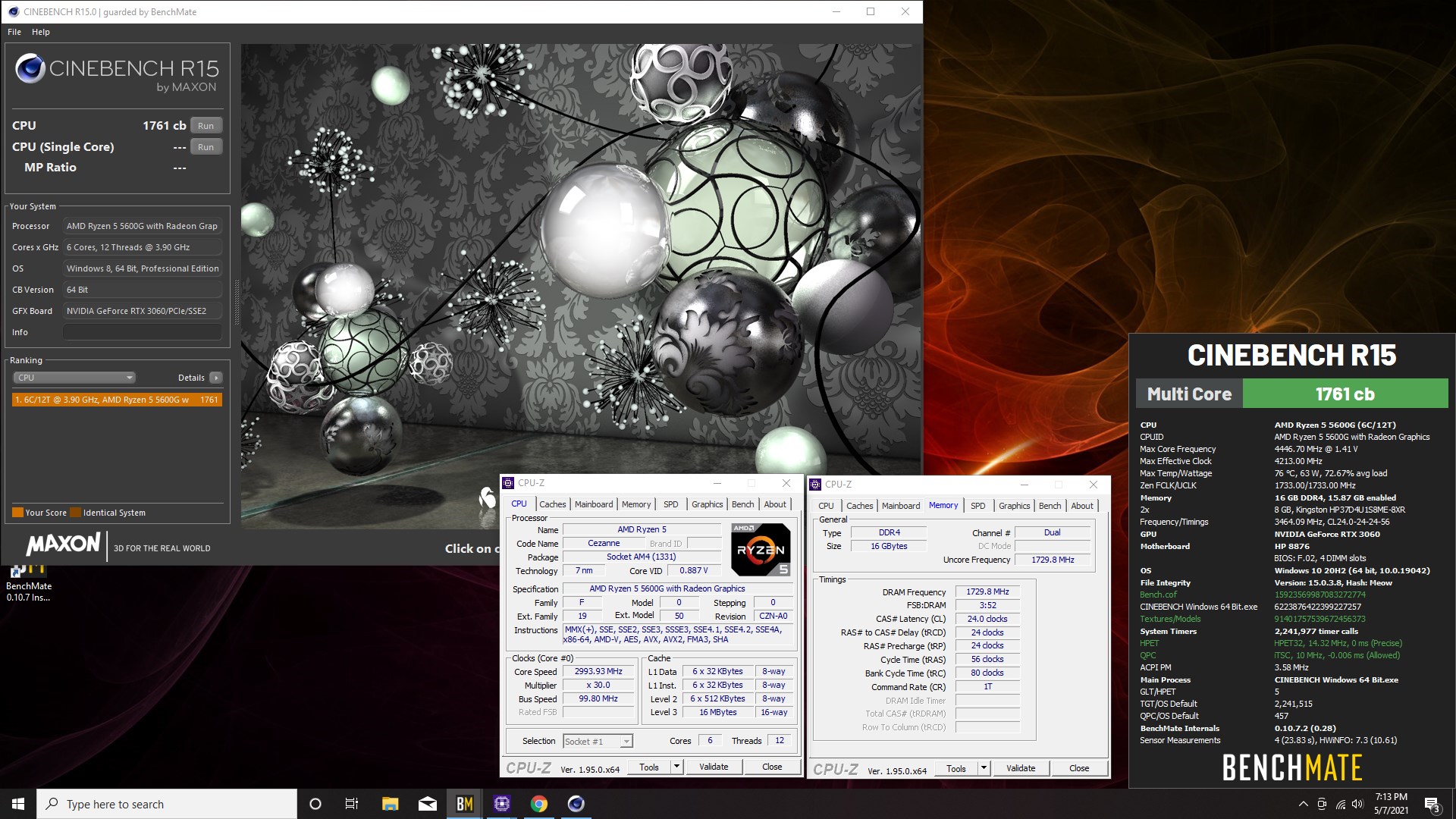Viewport: 1456px width, 819px height.
Task: Click the MAXON logo at bottom
Action: [x=63, y=544]
